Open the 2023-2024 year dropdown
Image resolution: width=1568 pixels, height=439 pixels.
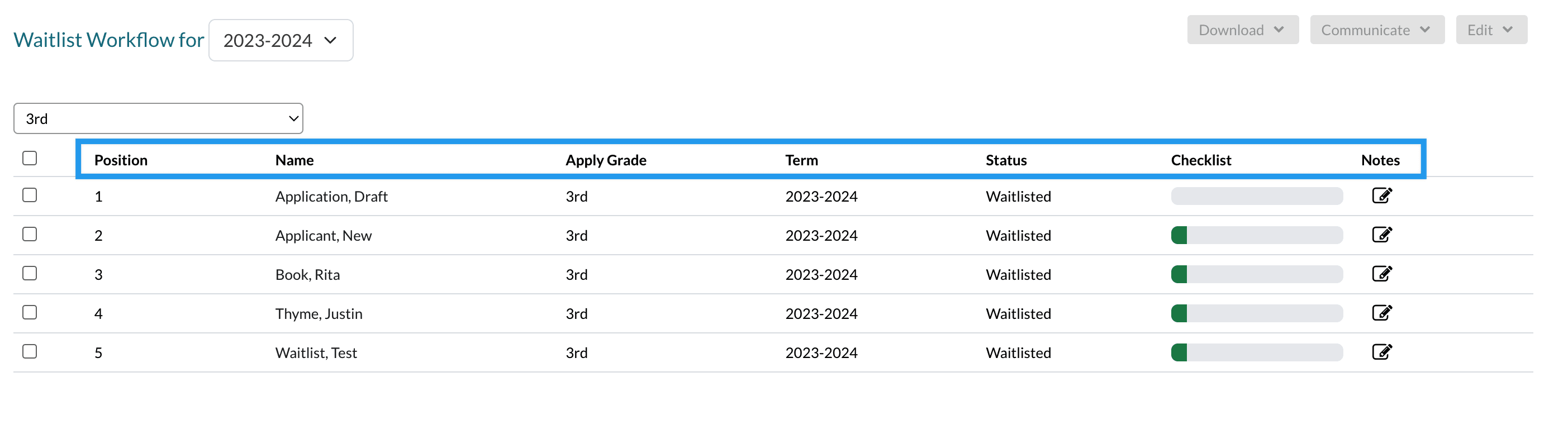[x=281, y=41]
